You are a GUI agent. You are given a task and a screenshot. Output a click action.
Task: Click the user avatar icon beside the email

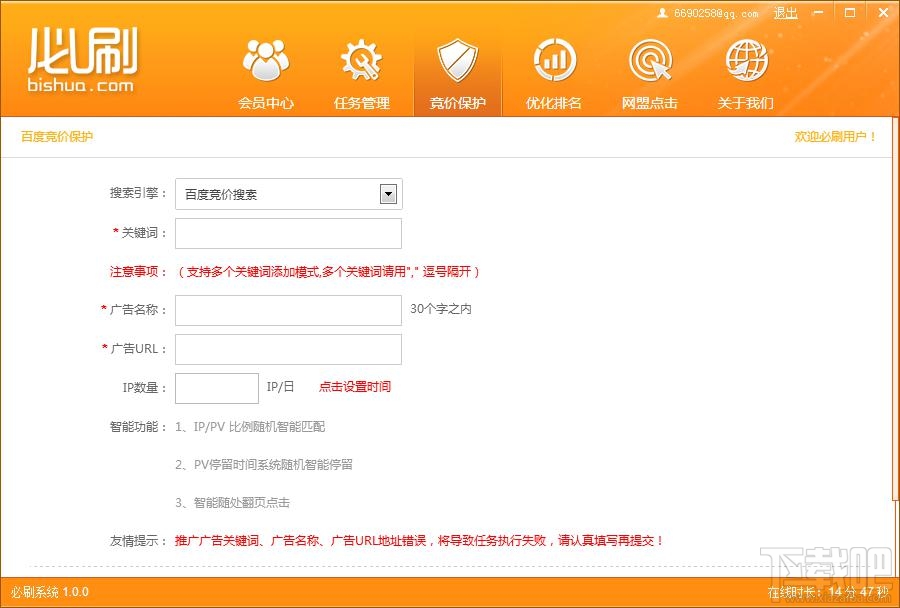click(x=662, y=13)
